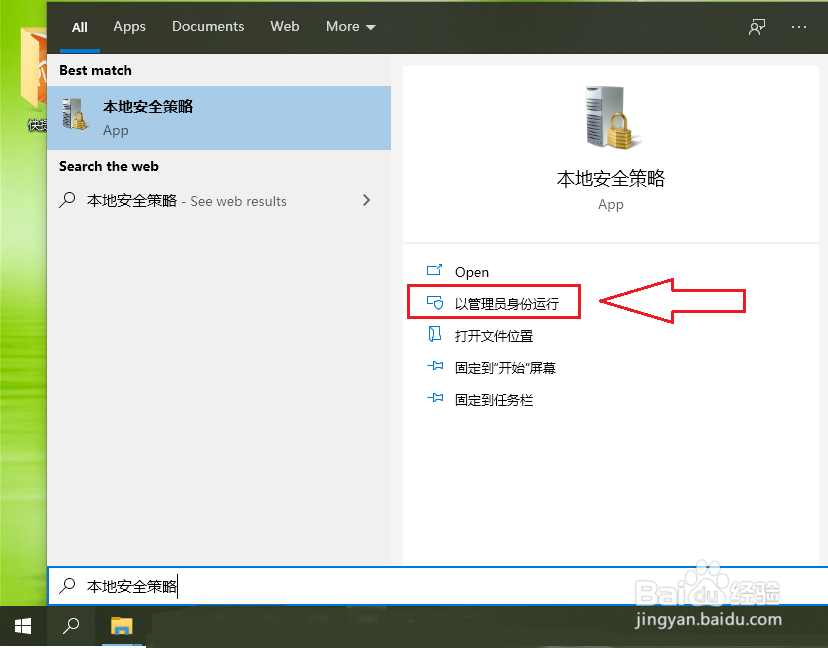Screen dimensions: 828x648
Task: Expand the See web results arrow
Action: coord(368,201)
